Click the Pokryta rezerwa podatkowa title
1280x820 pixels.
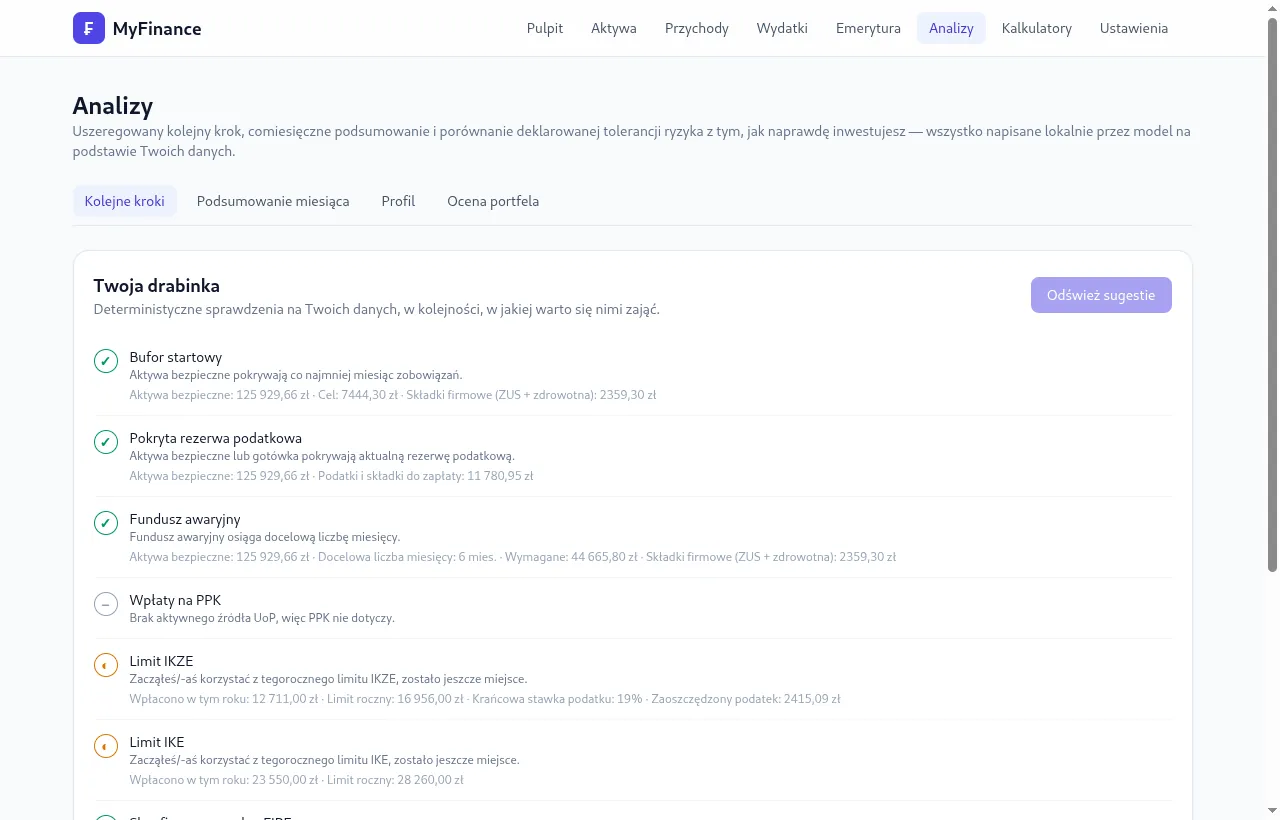click(216, 438)
